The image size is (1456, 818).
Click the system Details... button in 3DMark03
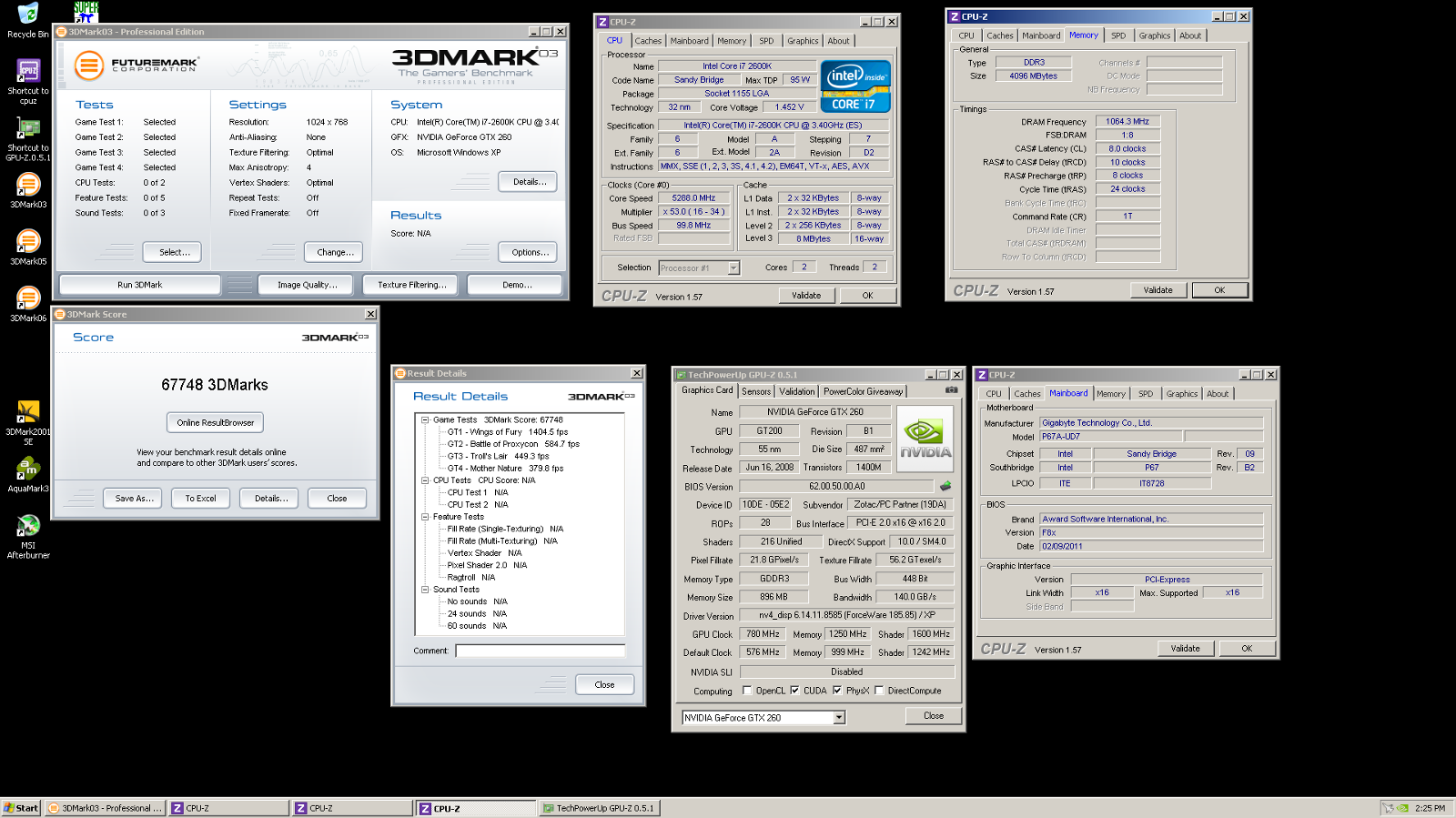(x=528, y=182)
